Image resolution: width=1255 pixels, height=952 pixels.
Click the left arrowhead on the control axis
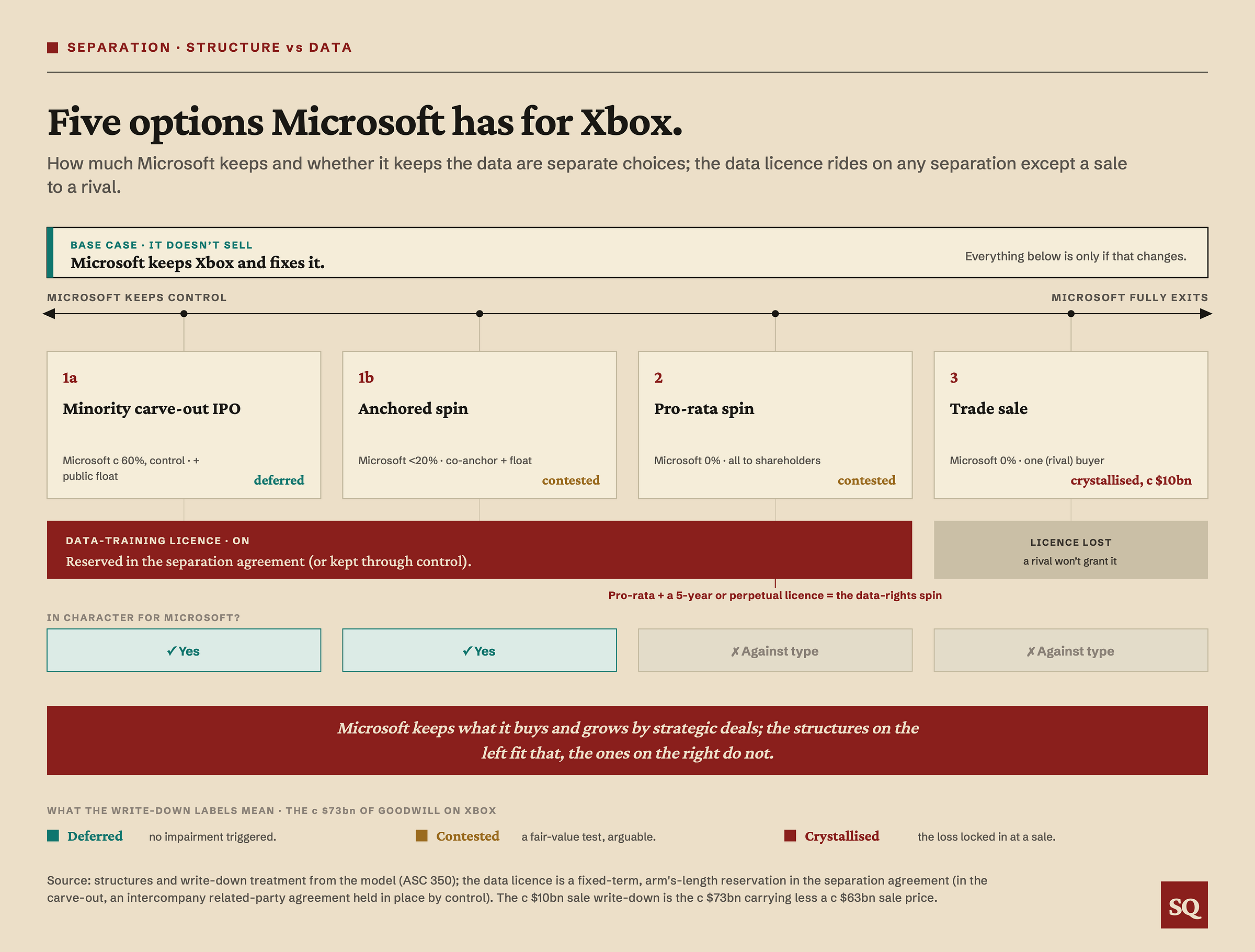pos(49,314)
